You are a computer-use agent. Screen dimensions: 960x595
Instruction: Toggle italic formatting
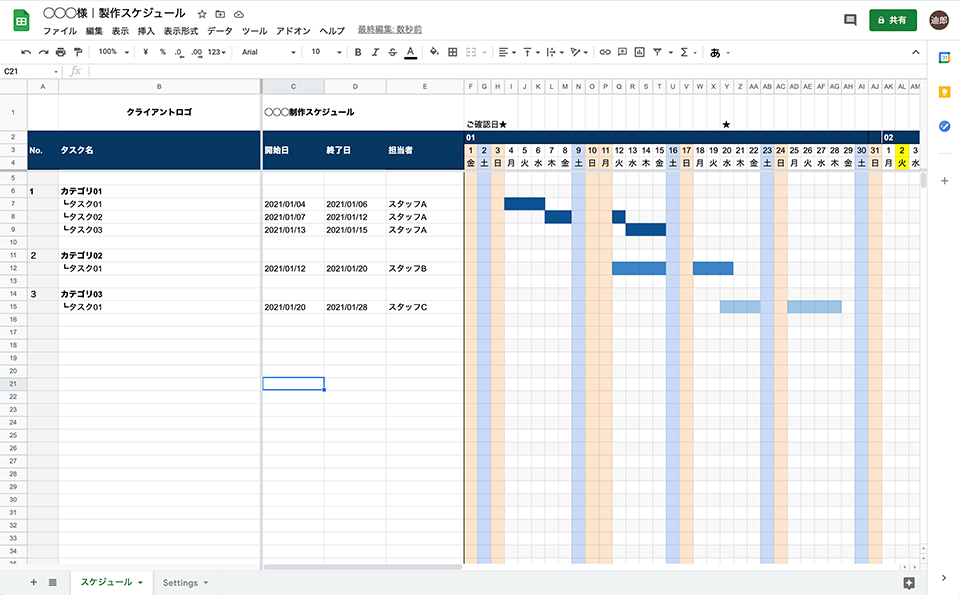pyautogui.click(x=375, y=52)
